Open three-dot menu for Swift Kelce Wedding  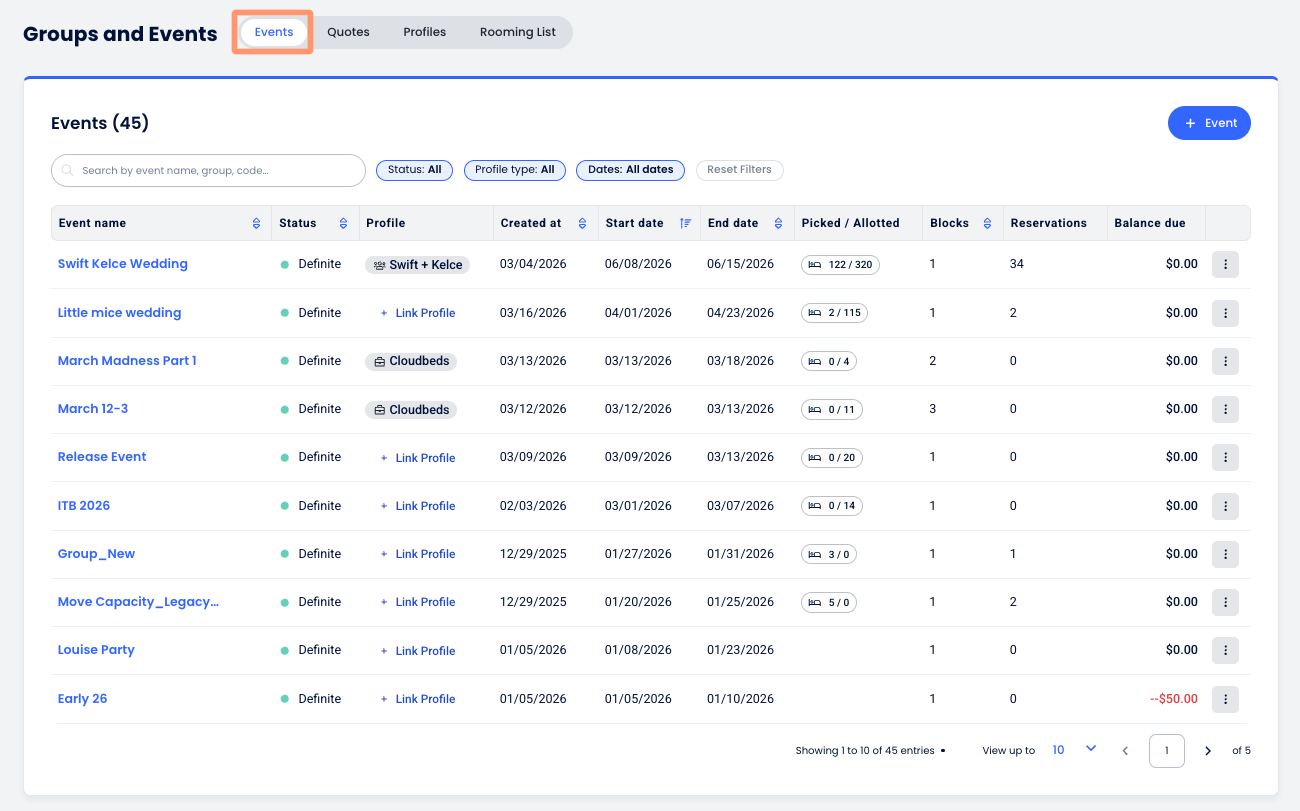(x=1225, y=264)
